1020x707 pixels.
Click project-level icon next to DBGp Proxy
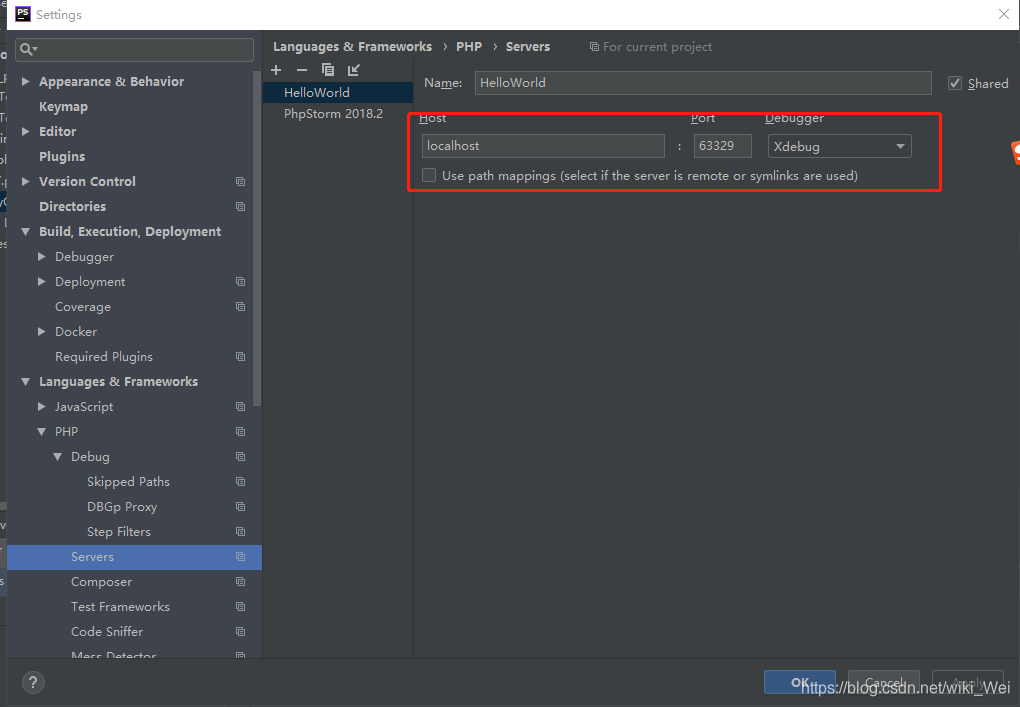241,507
